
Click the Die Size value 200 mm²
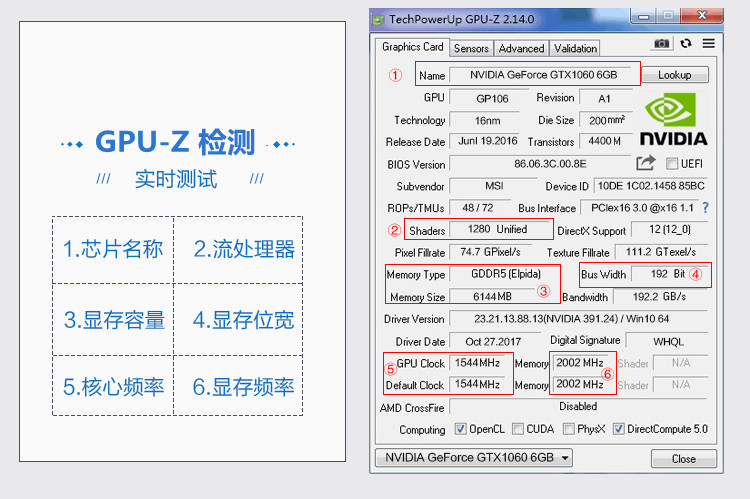(606, 120)
